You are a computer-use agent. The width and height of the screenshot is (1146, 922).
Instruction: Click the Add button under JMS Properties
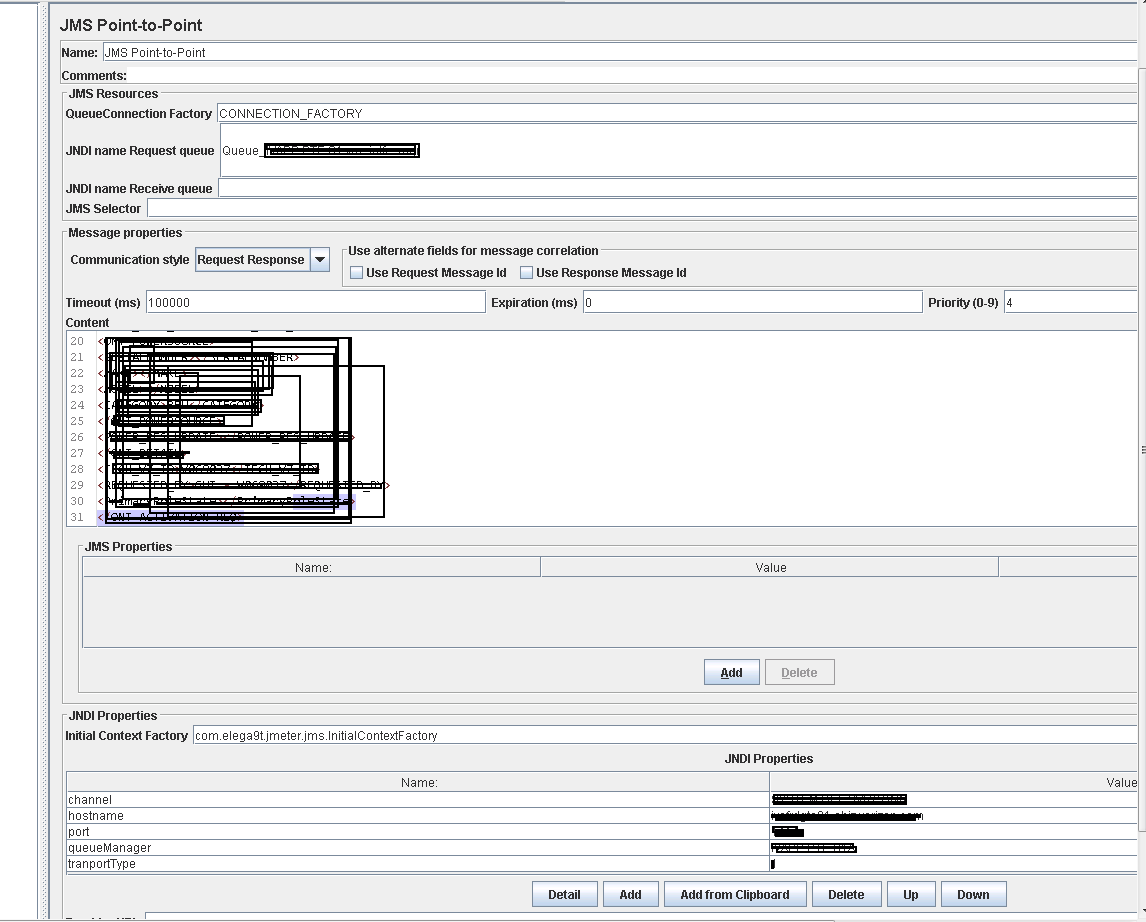point(731,672)
